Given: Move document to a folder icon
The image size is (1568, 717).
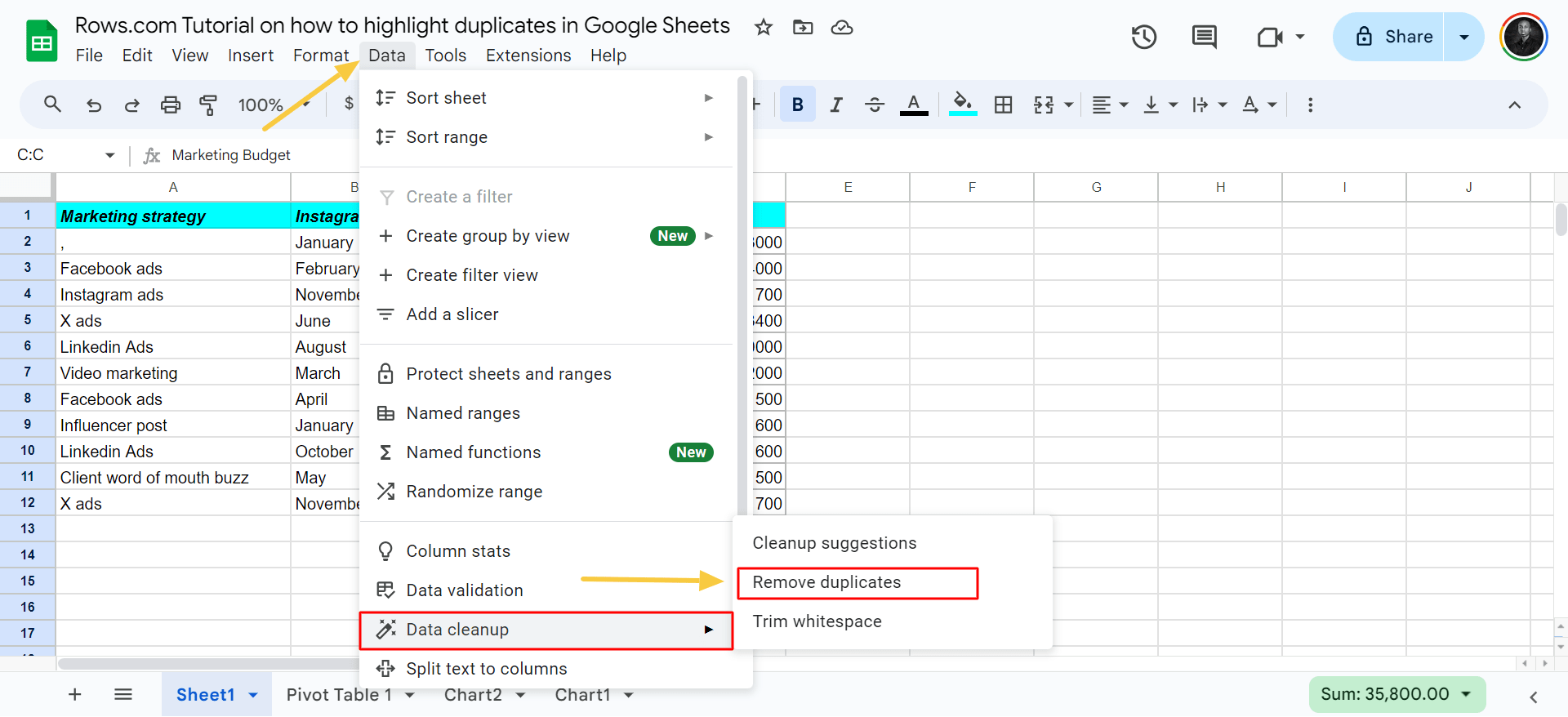Looking at the screenshot, I should coord(803,27).
